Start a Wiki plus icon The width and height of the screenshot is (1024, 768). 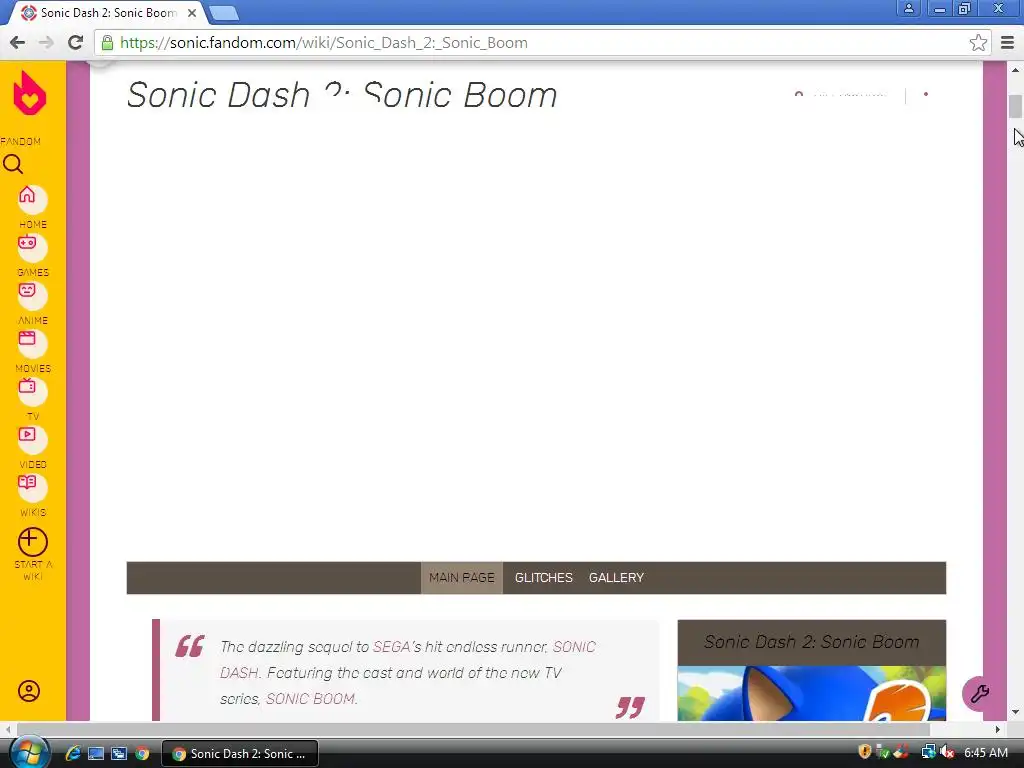[x=33, y=542]
